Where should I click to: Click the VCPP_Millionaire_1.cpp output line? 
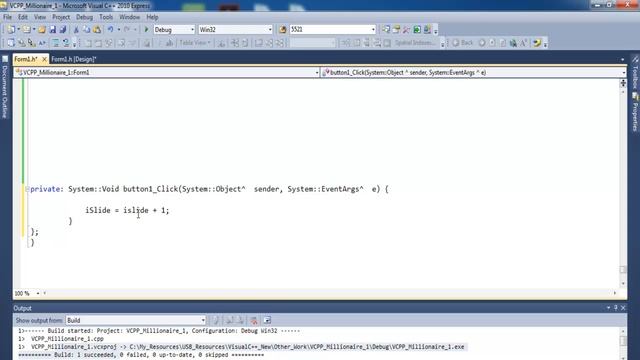[67, 339]
